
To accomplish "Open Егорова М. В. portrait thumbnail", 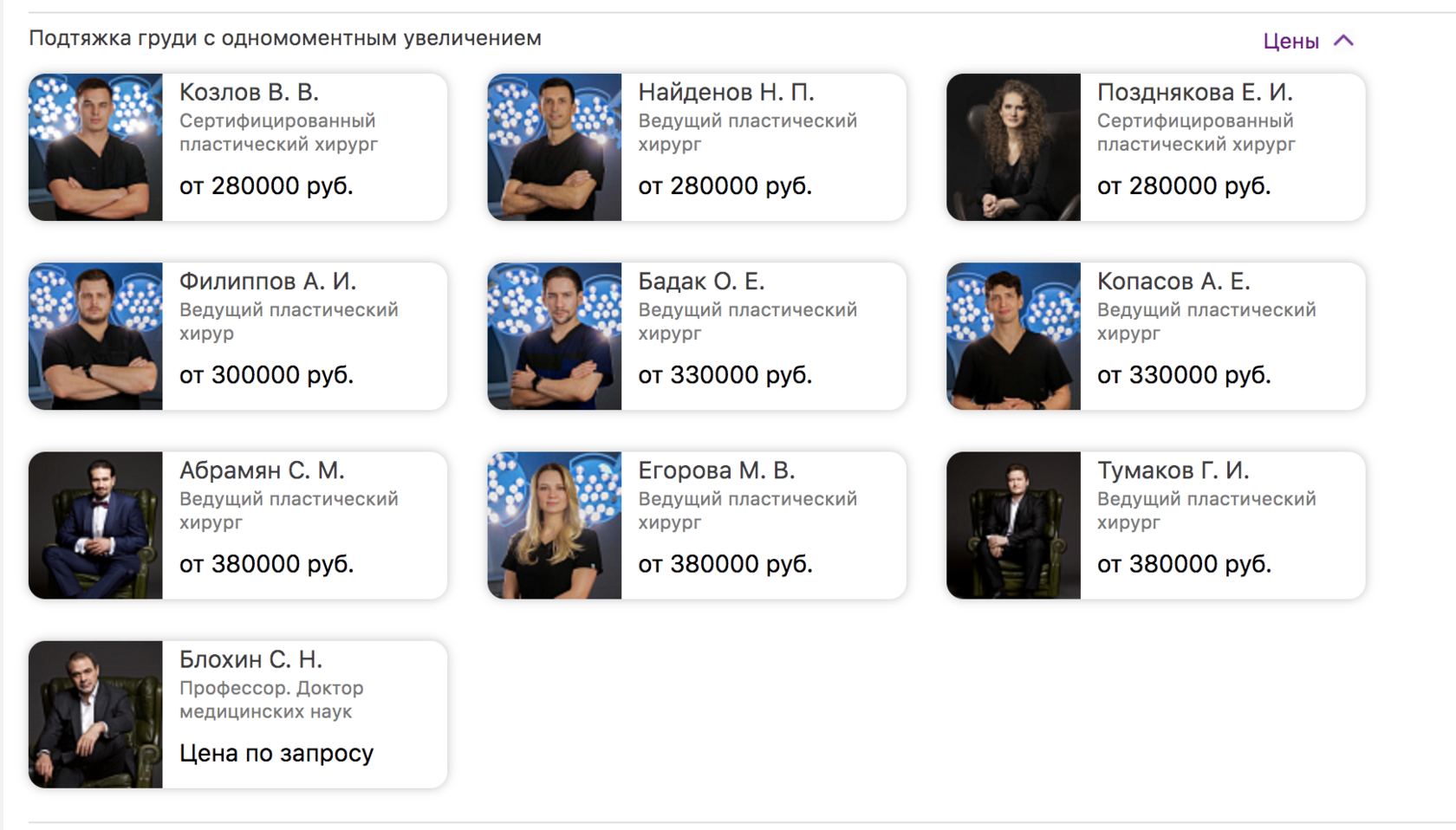I will [x=555, y=525].
